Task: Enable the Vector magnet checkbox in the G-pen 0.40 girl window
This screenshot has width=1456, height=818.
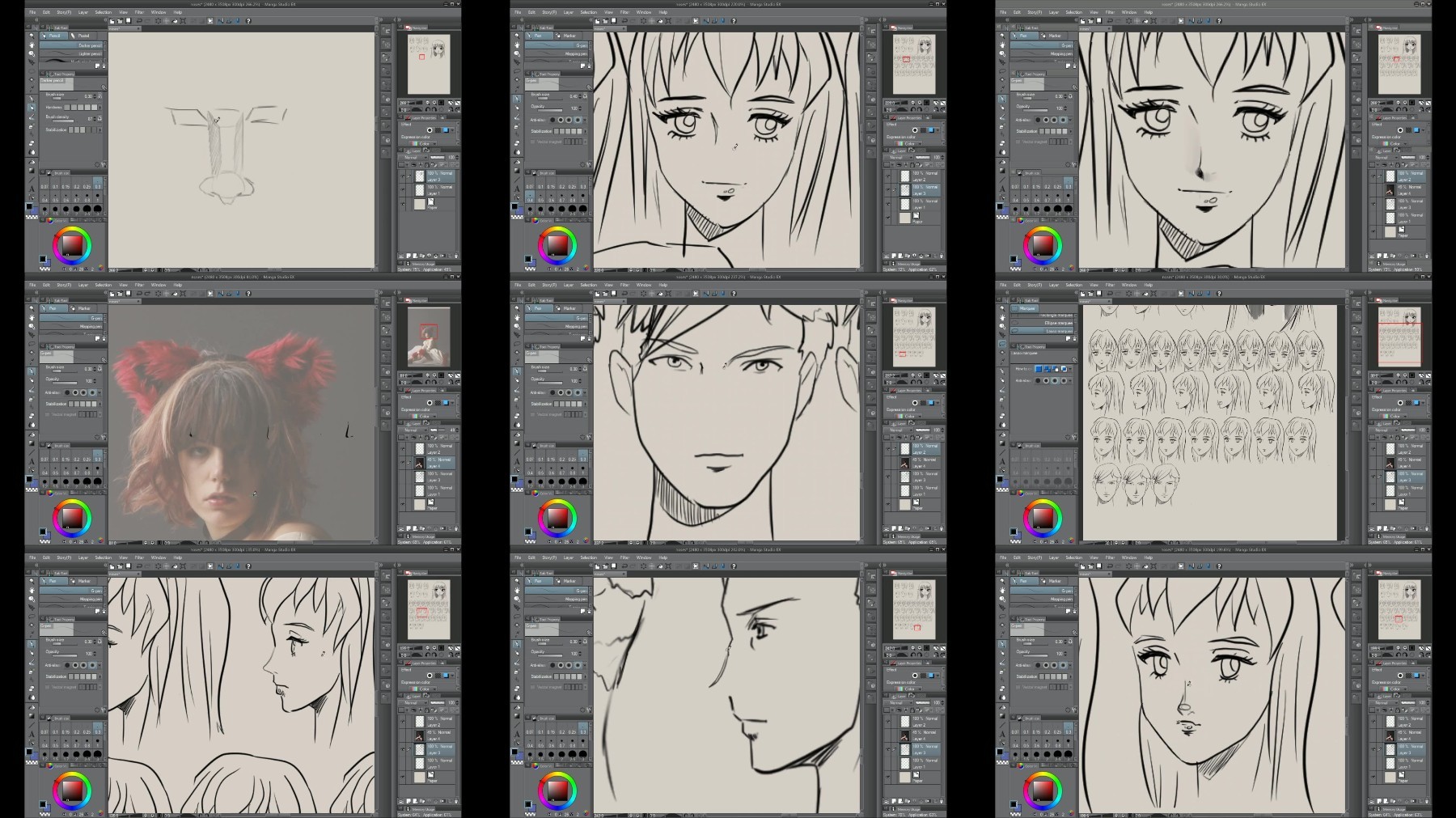Action: pyautogui.click(x=532, y=142)
